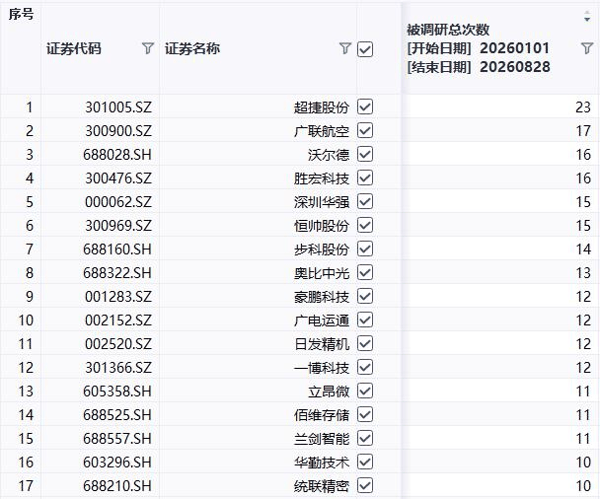This screenshot has height=499, width=600.
Task: Select end date value 20260828
Action: 515,67
